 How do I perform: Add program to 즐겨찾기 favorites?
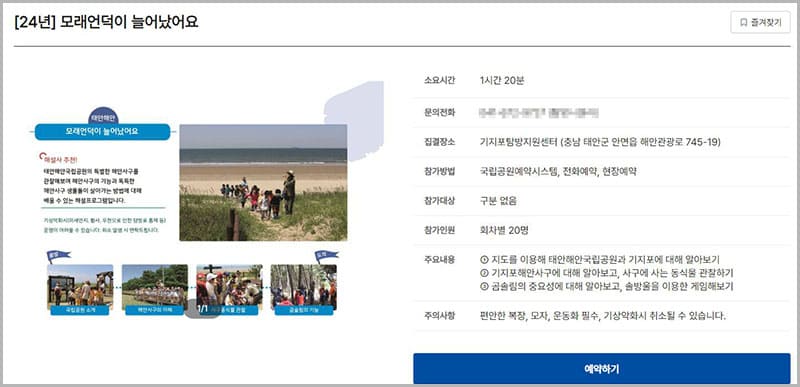[760, 22]
